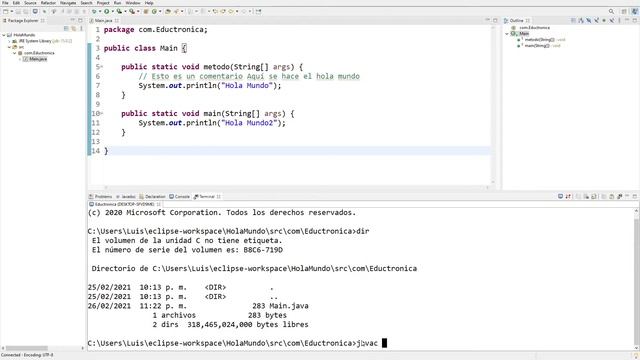Select the Terminal tab
Viewport: 640px width, 360px height.
pyautogui.click(x=207, y=197)
